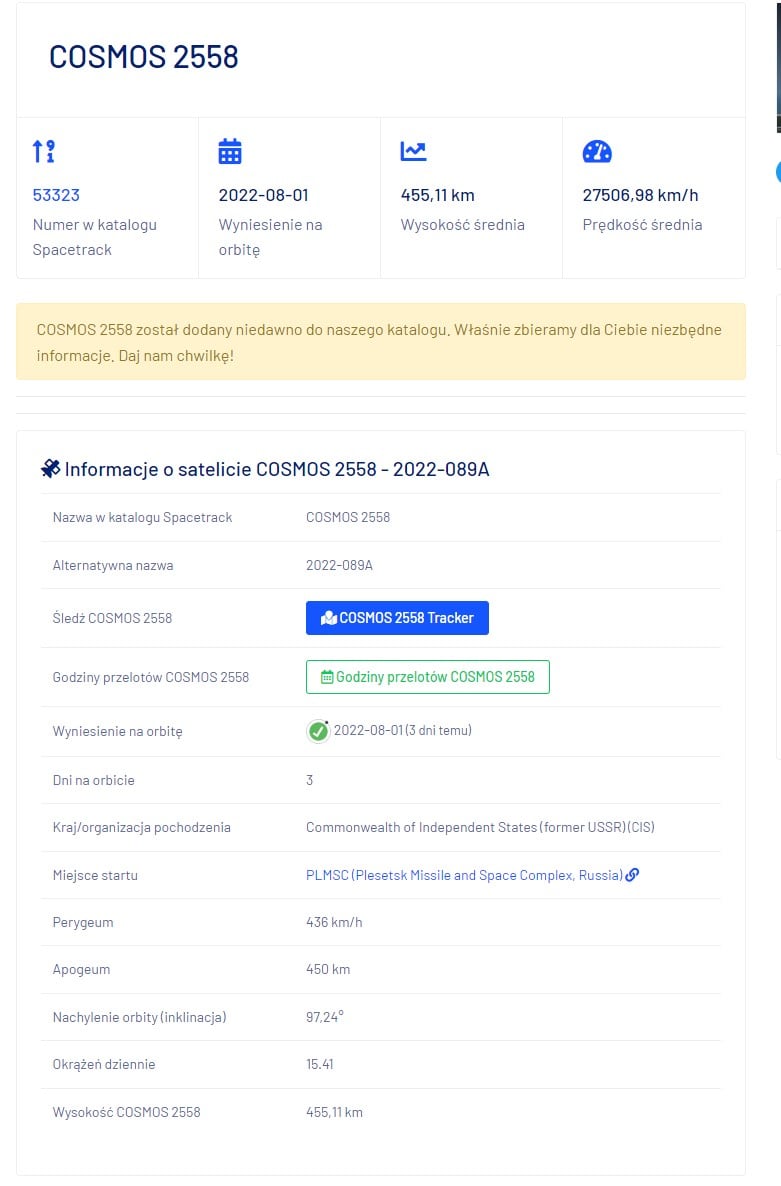Click the 97,24° orbit inclination value

[x=324, y=1017]
